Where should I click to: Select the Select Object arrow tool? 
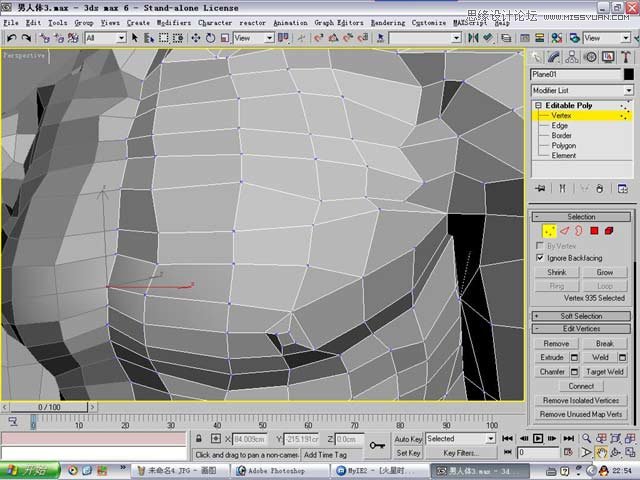coord(135,38)
